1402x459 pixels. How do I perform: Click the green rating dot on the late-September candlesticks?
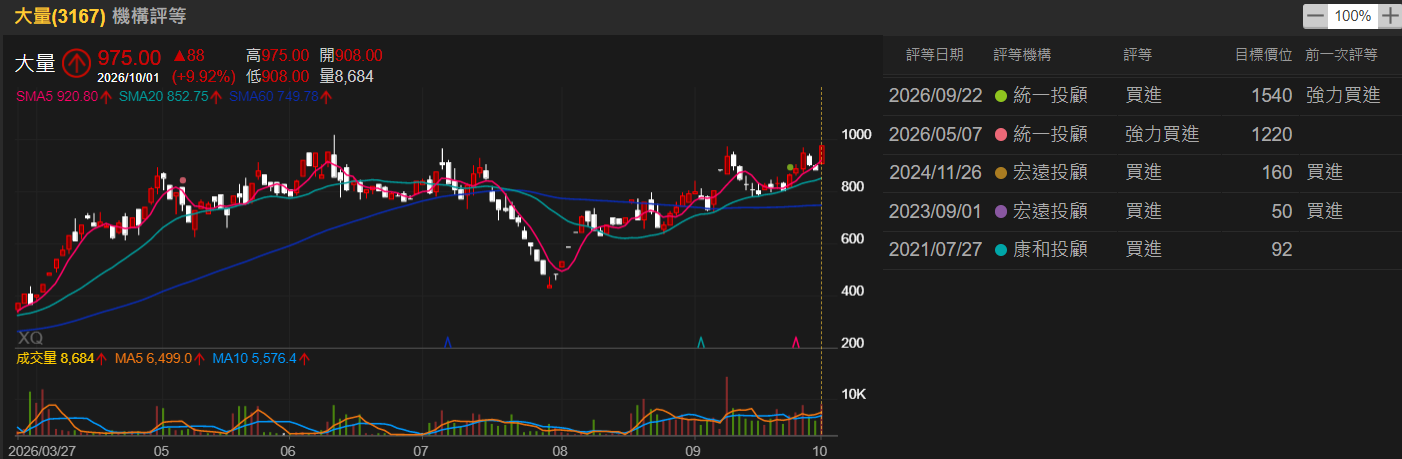click(x=790, y=167)
